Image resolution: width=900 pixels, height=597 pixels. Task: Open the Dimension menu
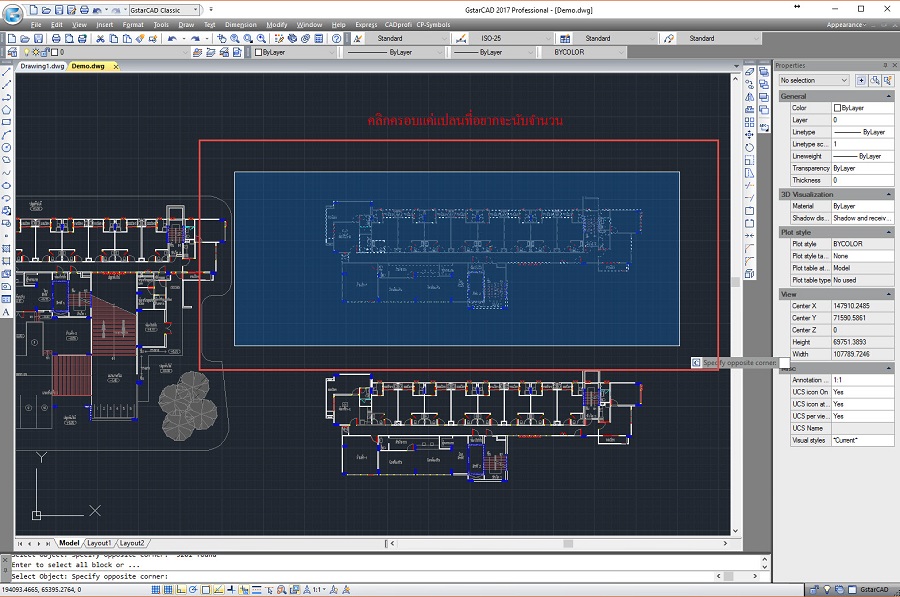pos(240,25)
